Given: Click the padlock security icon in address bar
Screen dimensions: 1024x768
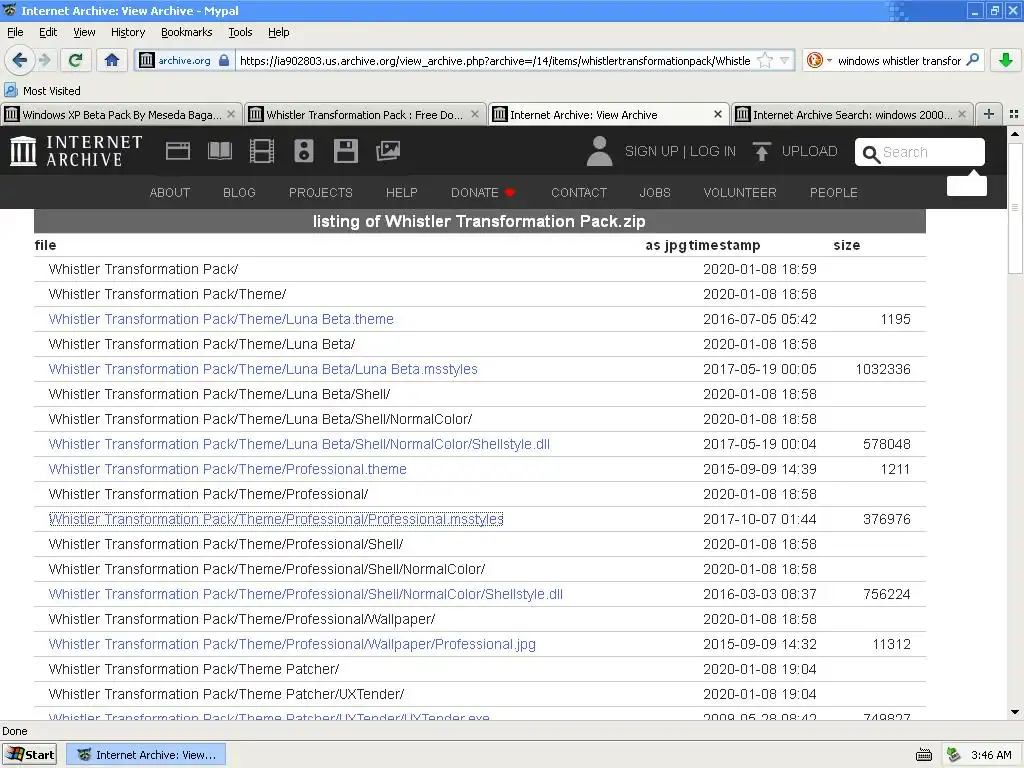Looking at the screenshot, I should 224,61.
